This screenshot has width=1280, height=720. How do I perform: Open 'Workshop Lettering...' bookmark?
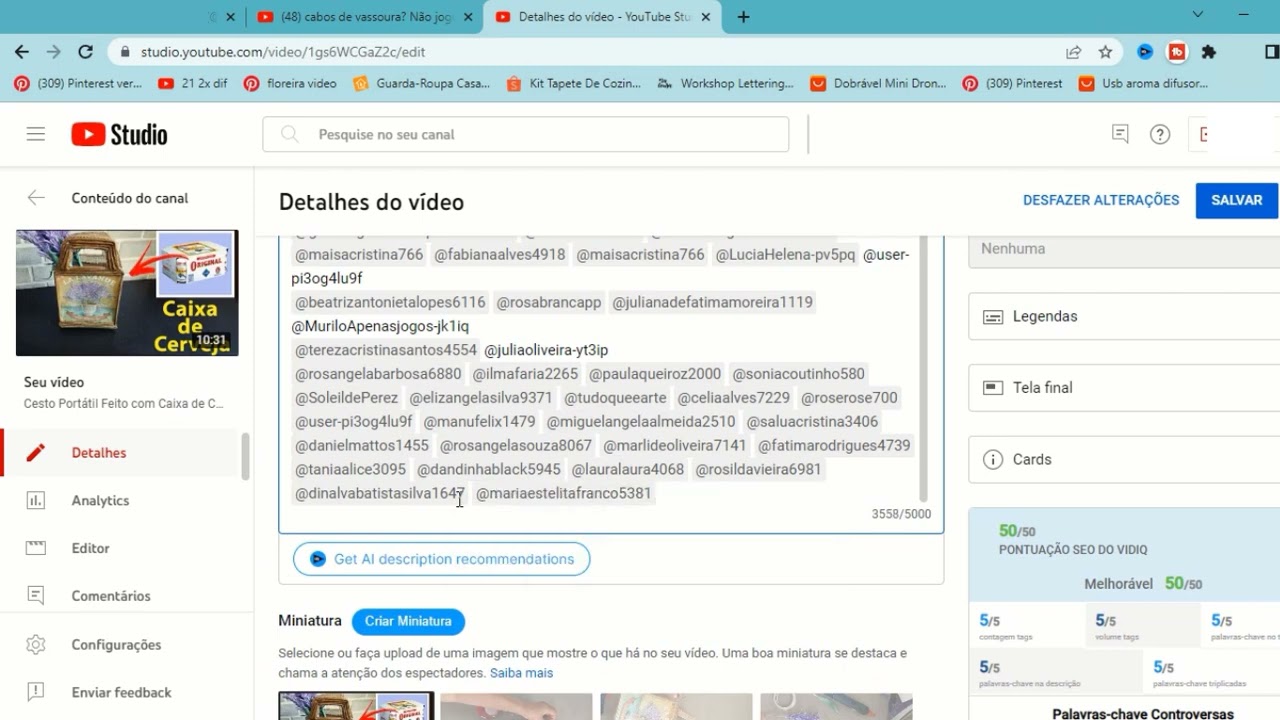(726, 84)
